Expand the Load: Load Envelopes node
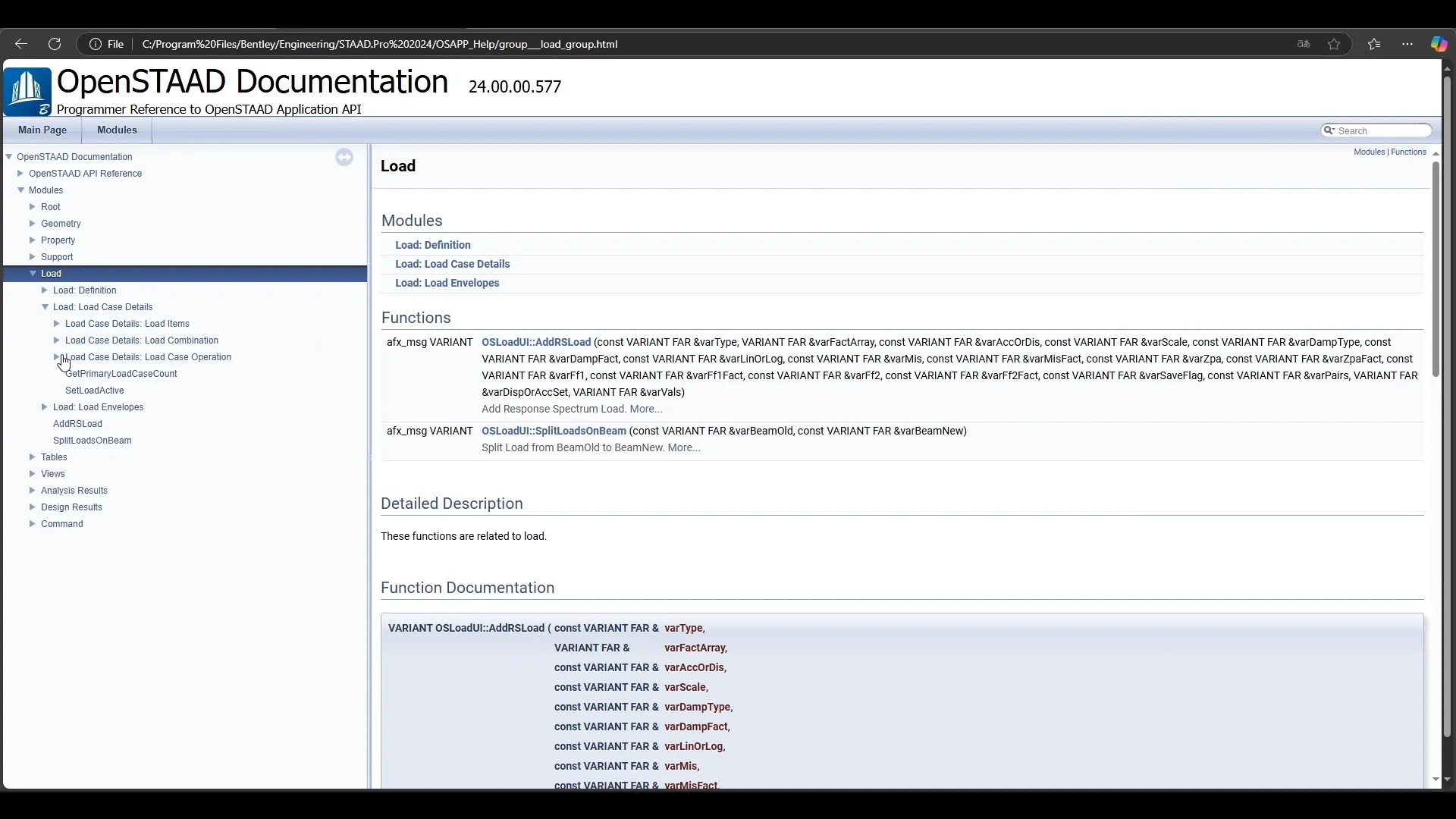Viewport: 1456px width, 819px height. pyautogui.click(x=45, y=407)
